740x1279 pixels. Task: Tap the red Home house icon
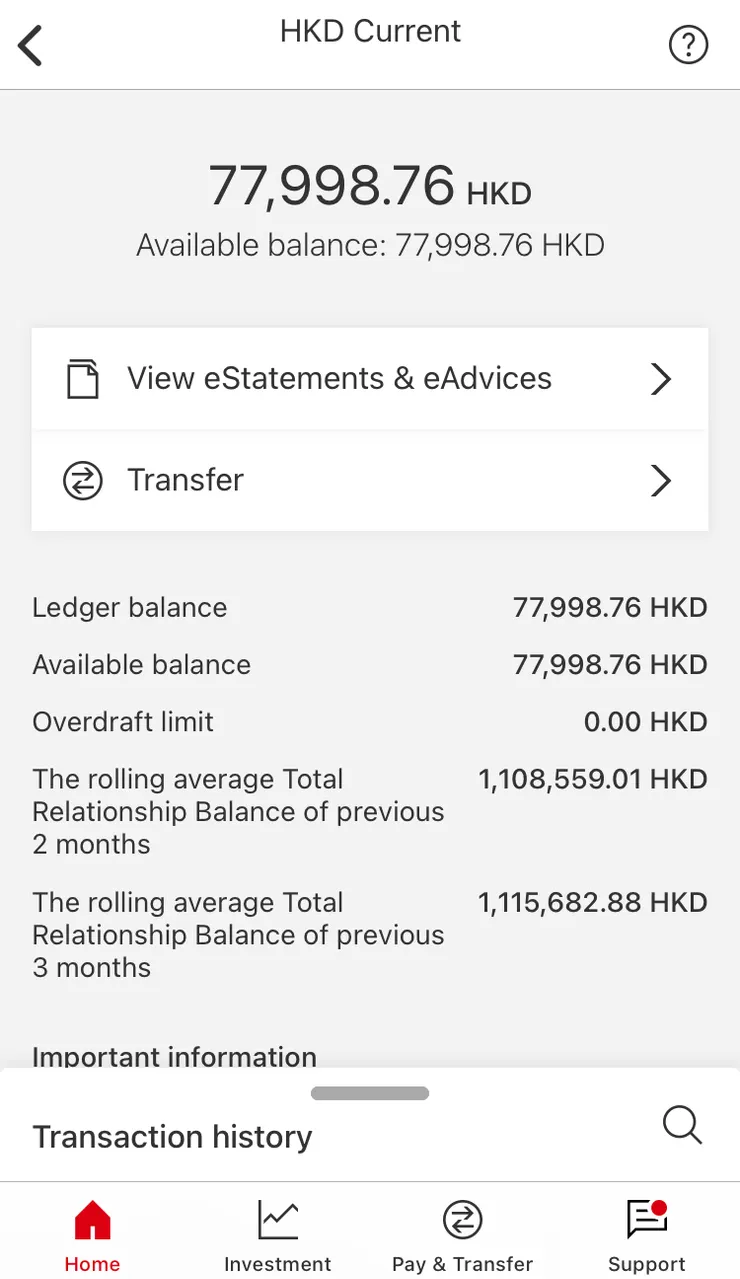(x=92, y=1220)
